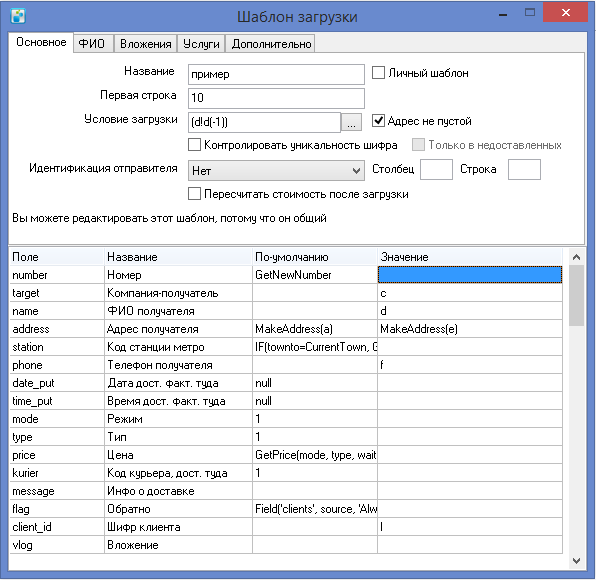596x580 pixels.
Task: Click the IF(townto=CurrentTown default cell
Action: tap(315, 347)
